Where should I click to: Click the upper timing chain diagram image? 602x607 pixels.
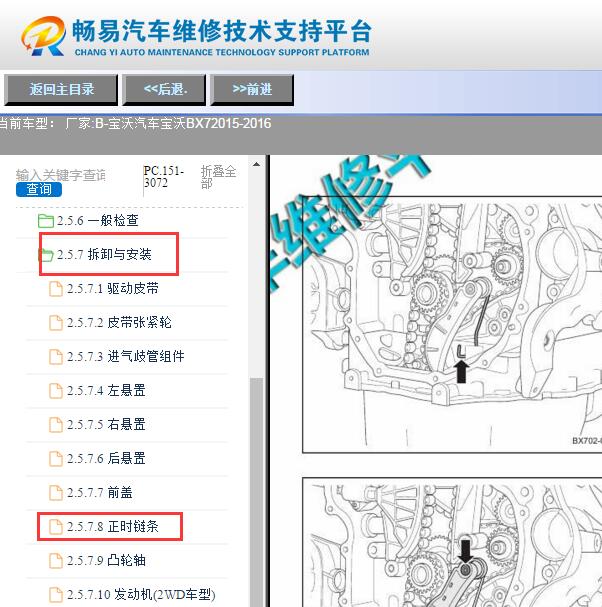(x=452, y=324)
